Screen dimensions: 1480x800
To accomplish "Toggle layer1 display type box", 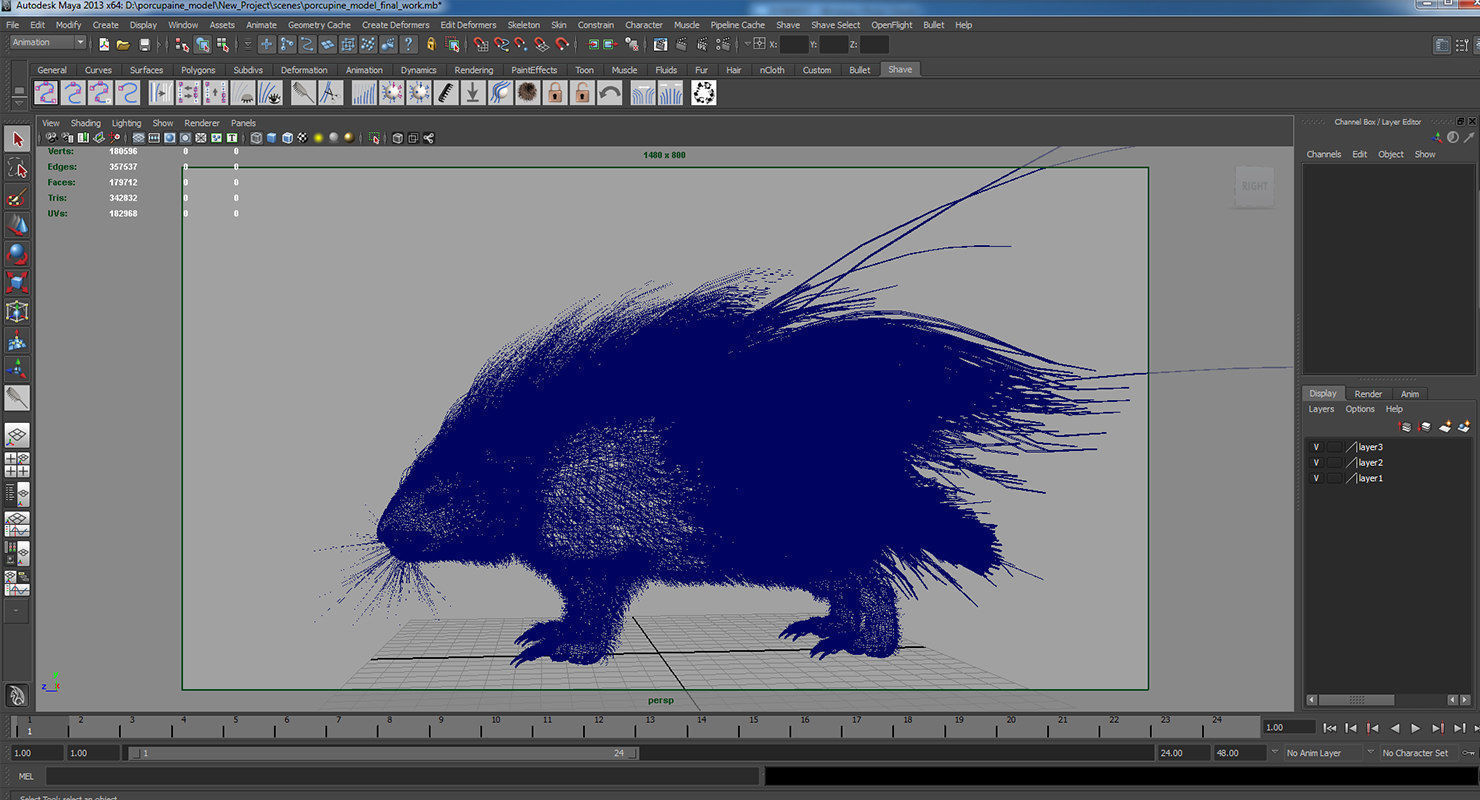I will point(1334,478).
